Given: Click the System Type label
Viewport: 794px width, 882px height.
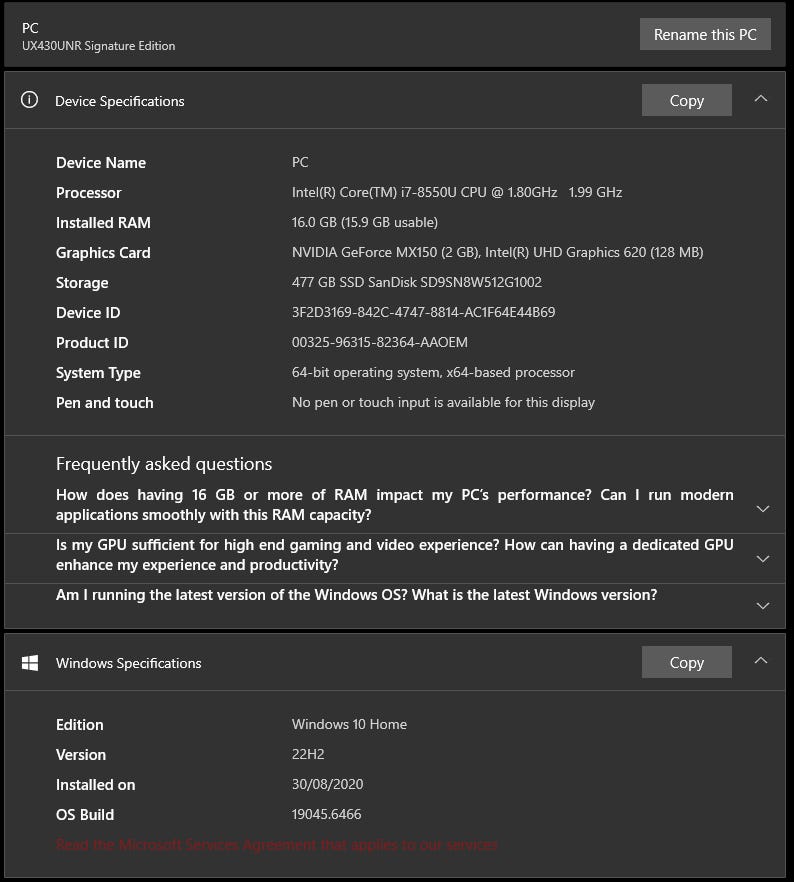Looking at the screenshot, I should coord(98,373).
